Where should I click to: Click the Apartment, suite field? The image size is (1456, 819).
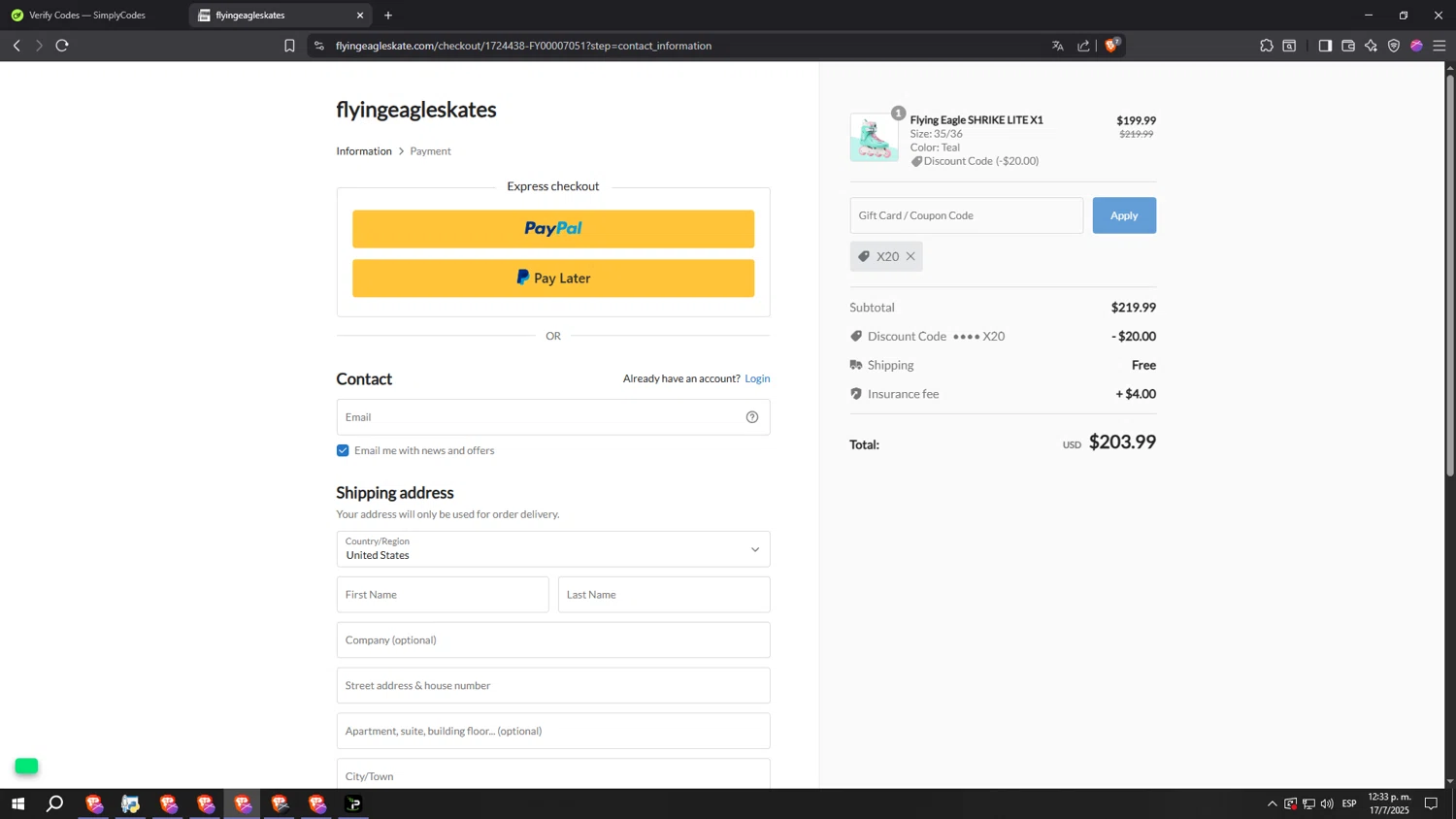tap(553, 732)
